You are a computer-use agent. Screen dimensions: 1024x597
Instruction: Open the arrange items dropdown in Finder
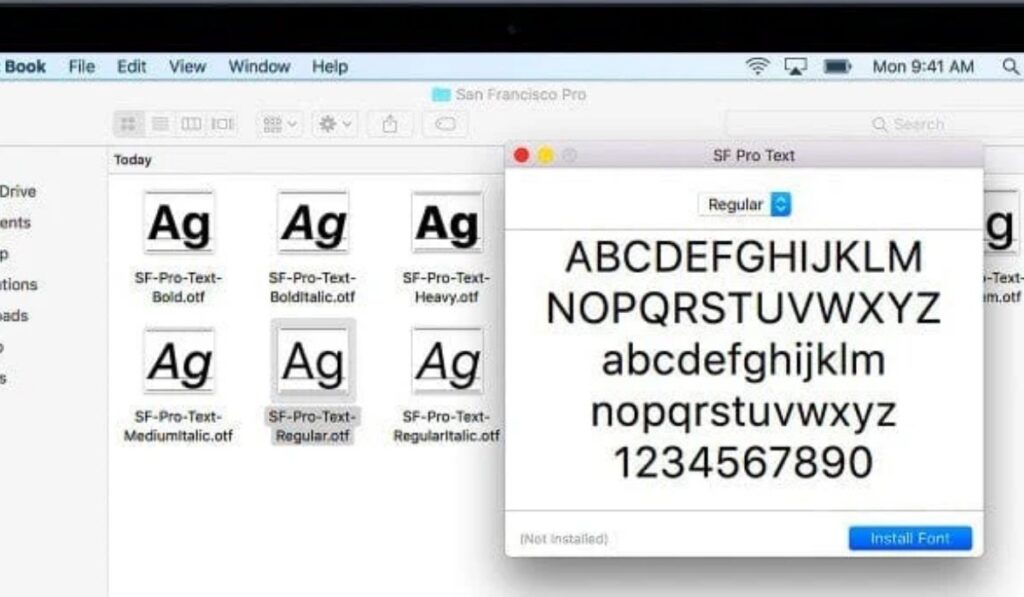280,123
